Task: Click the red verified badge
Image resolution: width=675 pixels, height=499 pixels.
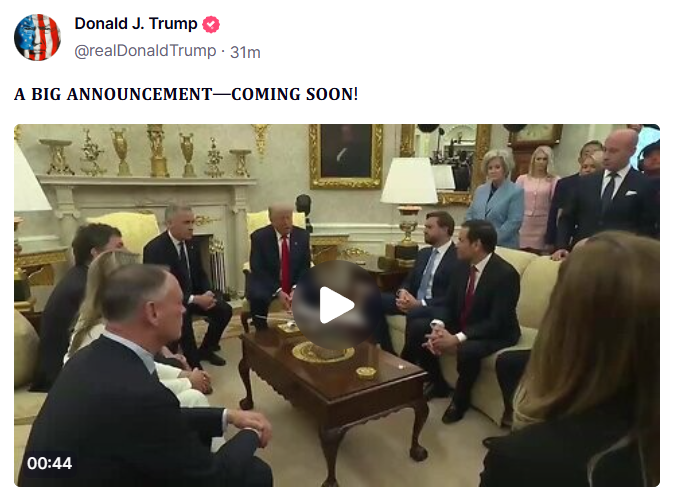Action: [x=211, y=24]
